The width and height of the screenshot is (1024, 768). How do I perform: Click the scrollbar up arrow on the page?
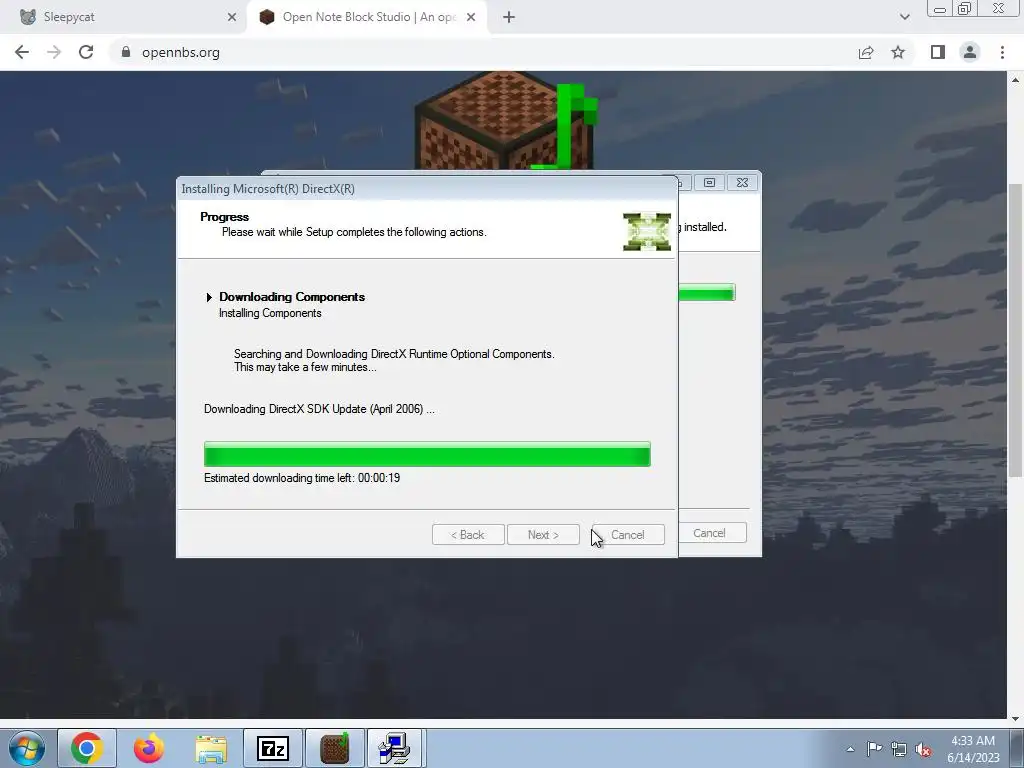point(1015,80)
